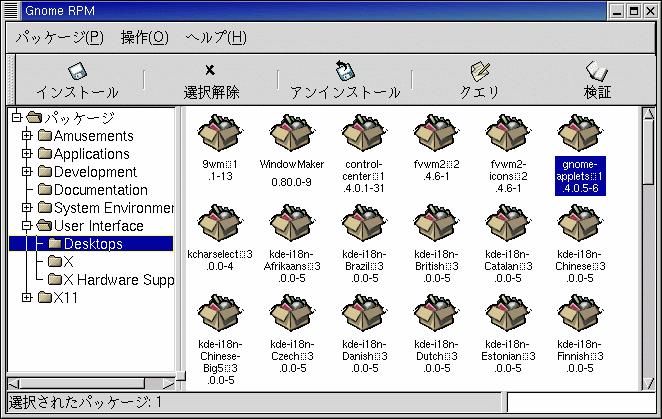Select the fvwm2-icons package icon

click(508, 133)
